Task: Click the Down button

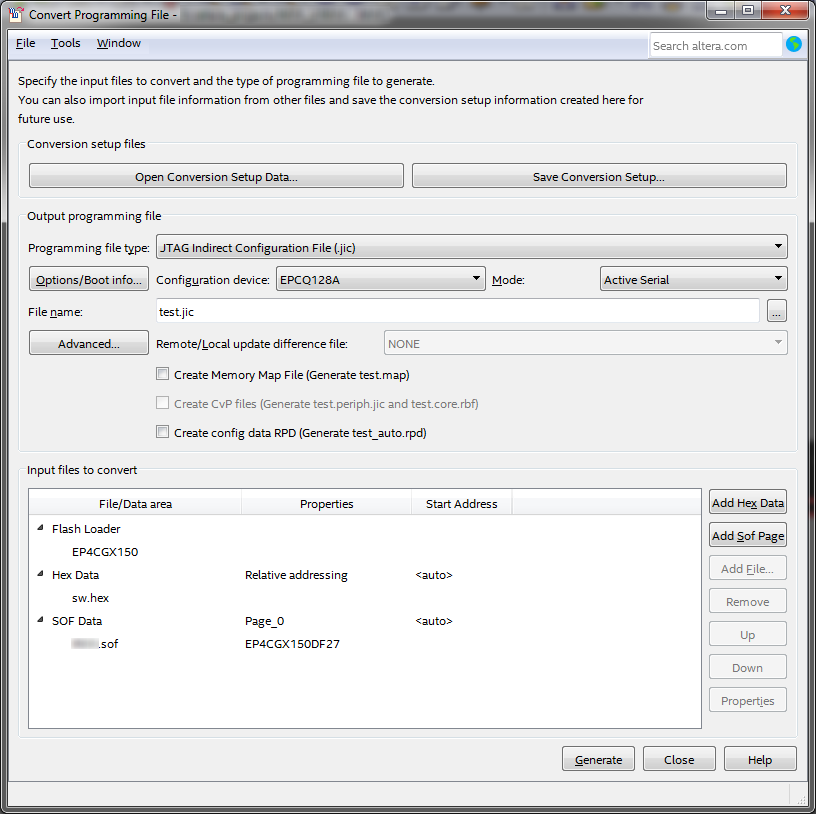Action: click(x=748, y=667)
